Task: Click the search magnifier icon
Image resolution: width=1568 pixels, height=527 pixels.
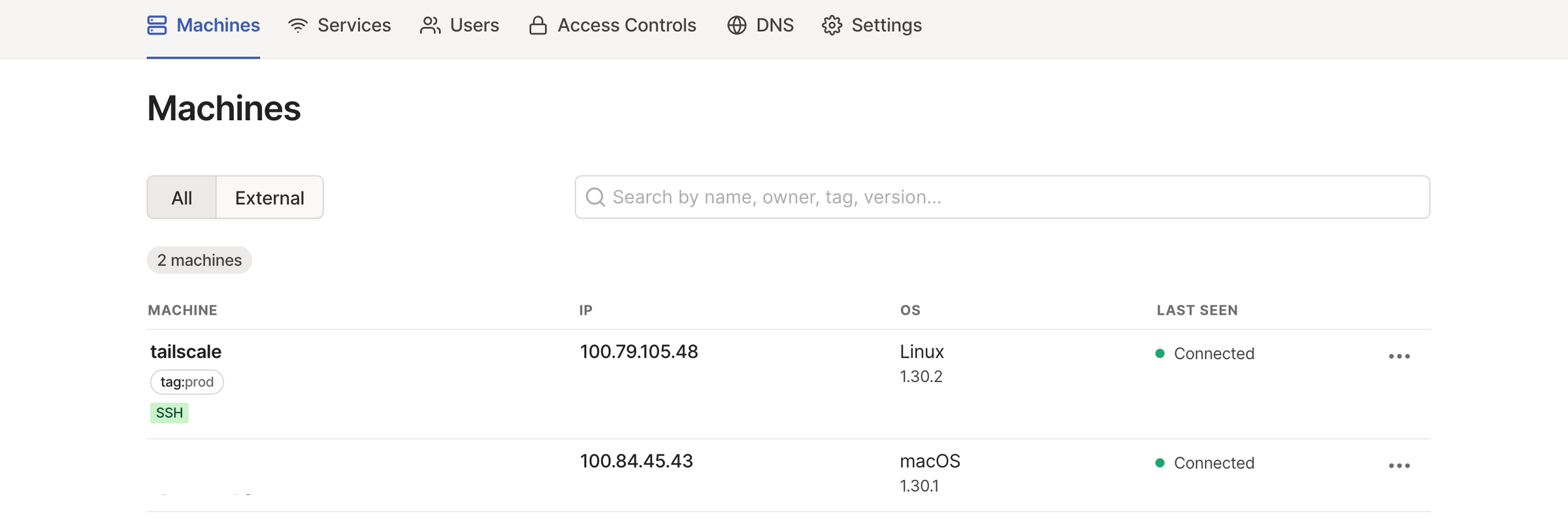Action: pyautogui.click(x=595, y=197)
